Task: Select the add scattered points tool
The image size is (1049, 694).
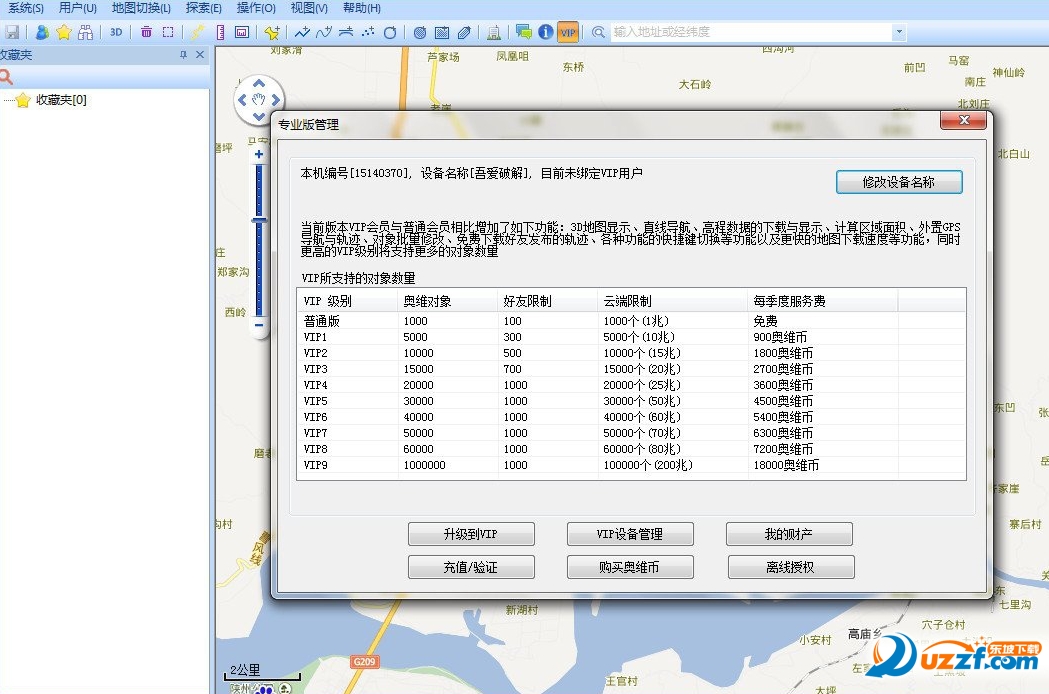Action: click(368, 32)
